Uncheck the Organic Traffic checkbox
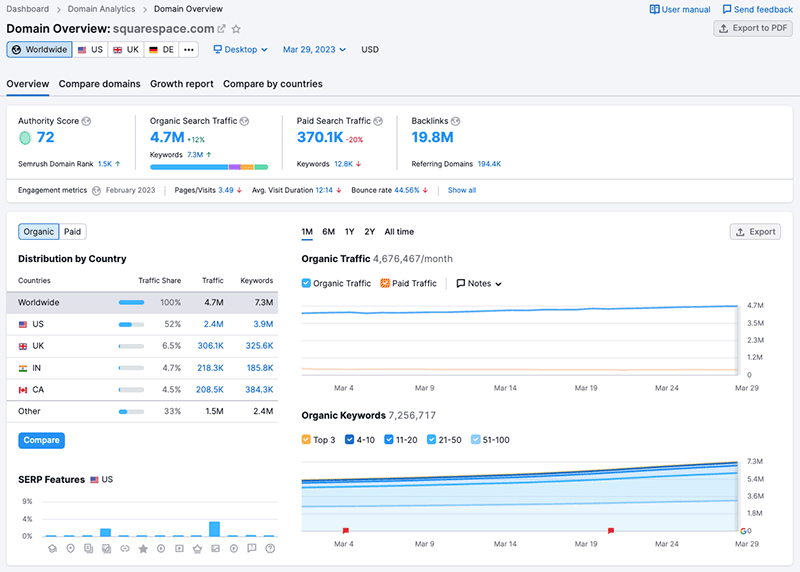This screenshot has width=800, height=572. [x=306, y=283]
